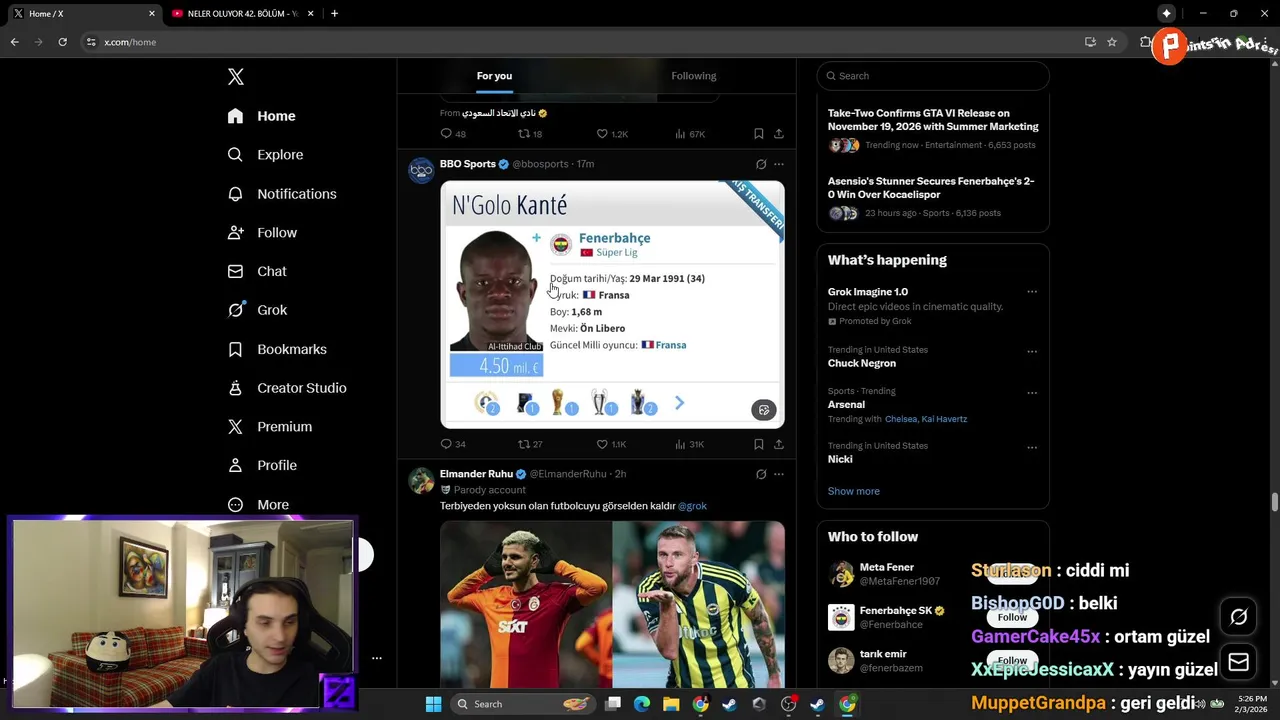Ask Grok about the Elmander Ruhu post
Screen dimensions: 1280x720
761,474
